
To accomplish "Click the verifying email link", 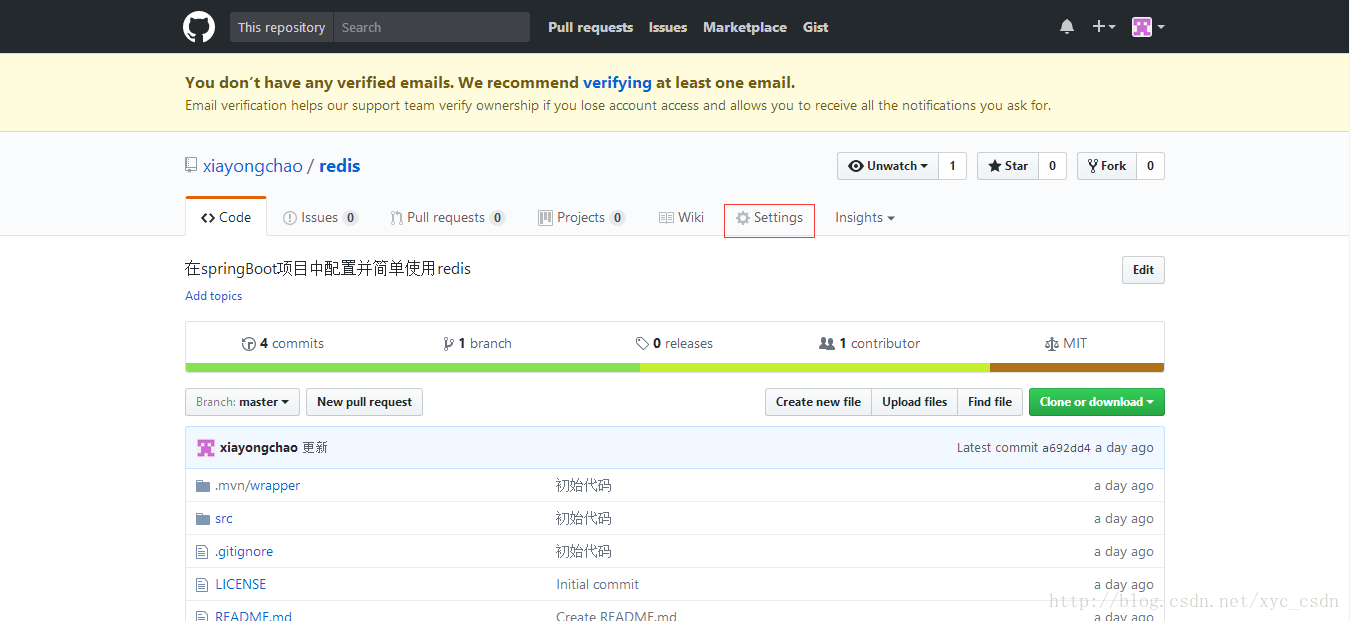I will point(617,83).
